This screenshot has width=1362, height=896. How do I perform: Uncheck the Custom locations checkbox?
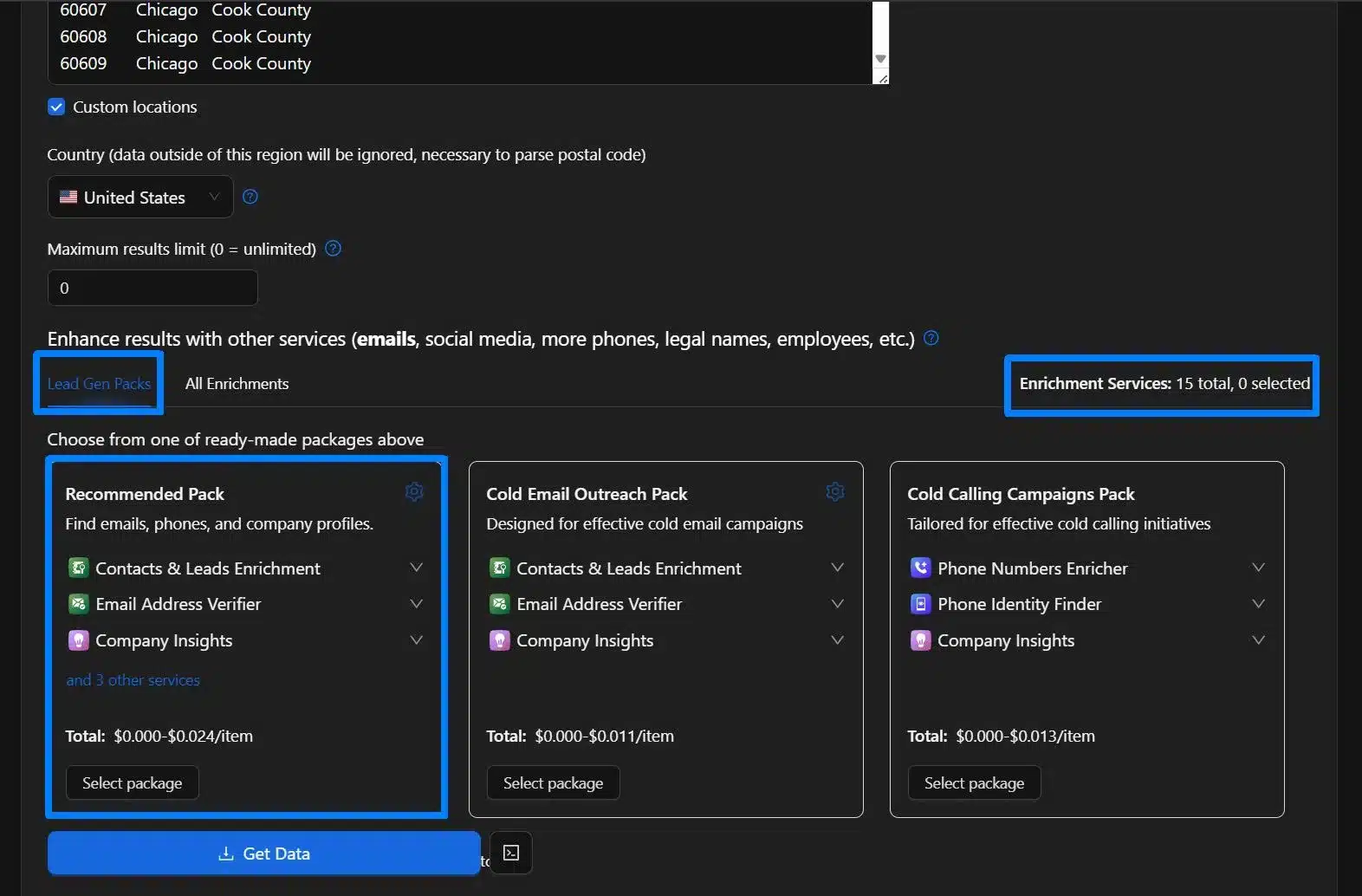(56, 107)
